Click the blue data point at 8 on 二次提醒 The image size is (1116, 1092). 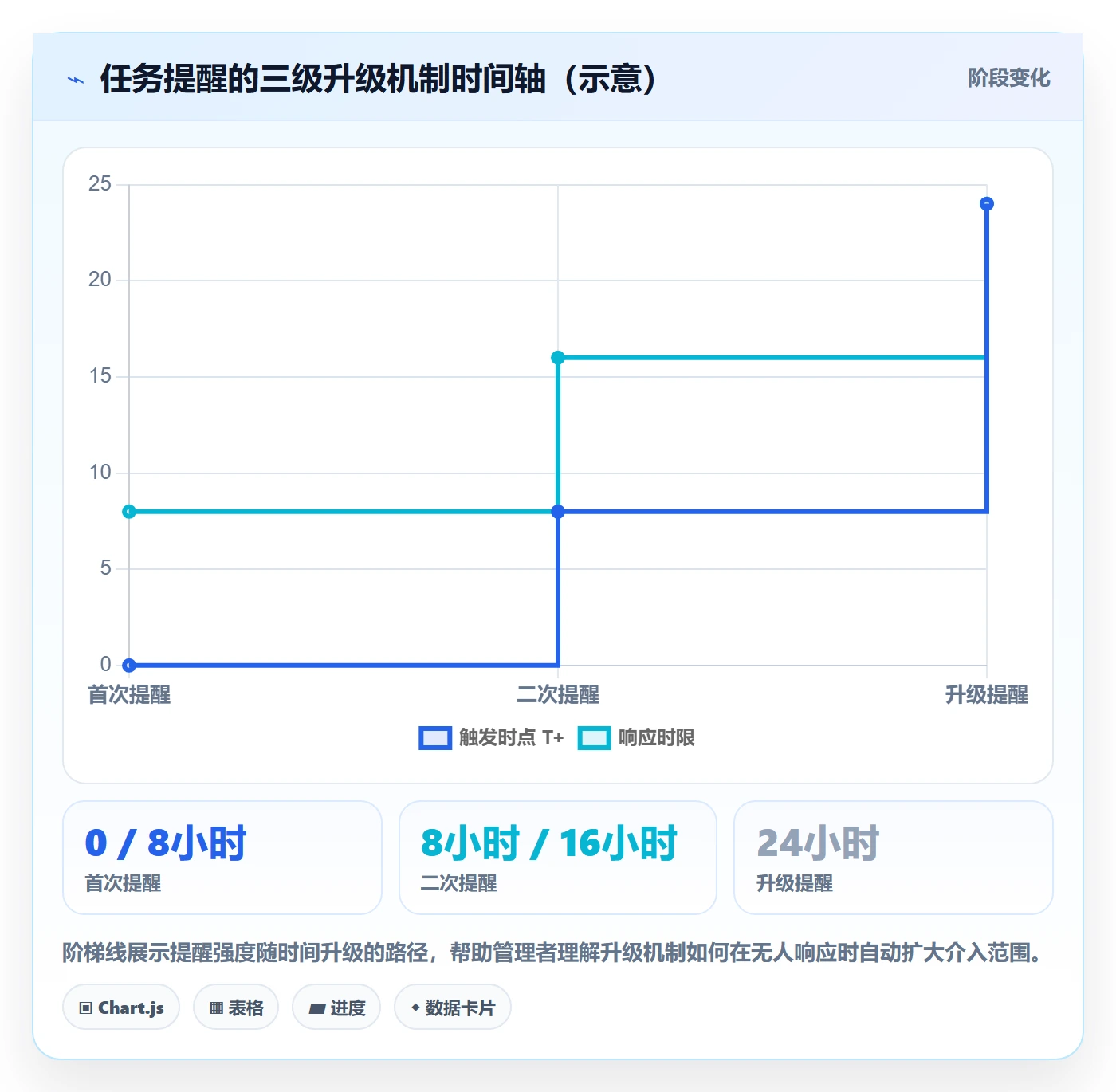558,512
